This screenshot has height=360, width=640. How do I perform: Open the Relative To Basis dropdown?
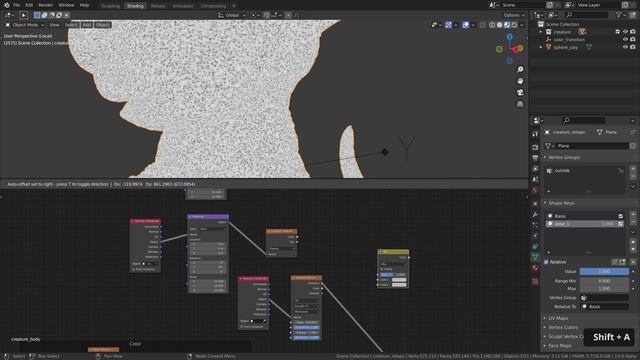(x=604, y=307)
